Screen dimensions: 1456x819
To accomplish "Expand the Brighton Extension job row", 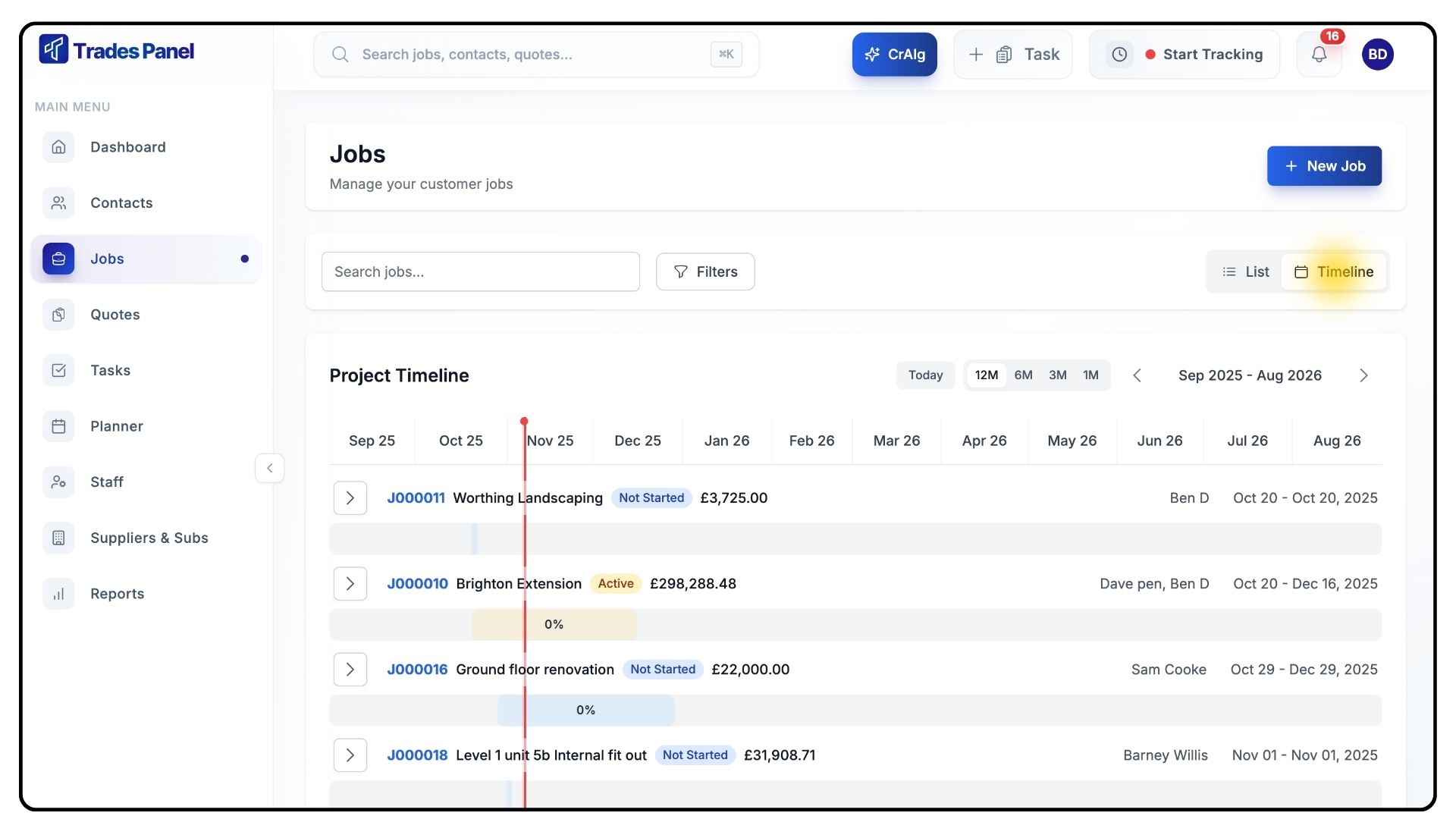I will coord(350,584).
